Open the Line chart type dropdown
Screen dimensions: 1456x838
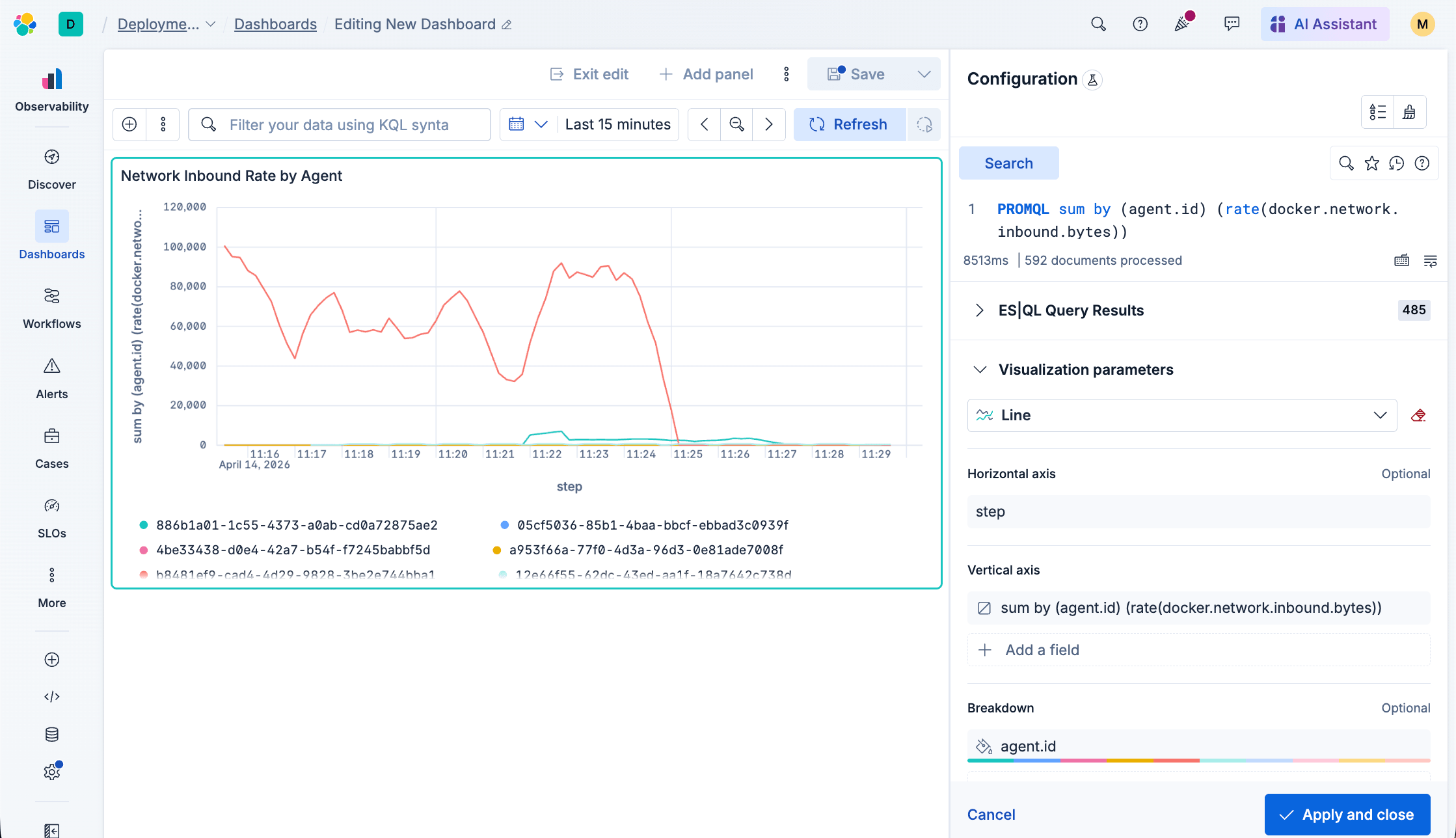coord(1381,415)
